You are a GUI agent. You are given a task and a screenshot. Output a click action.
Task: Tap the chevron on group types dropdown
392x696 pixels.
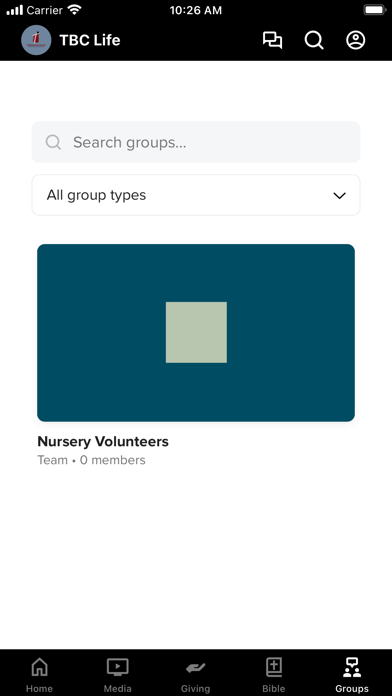(340, 195)
